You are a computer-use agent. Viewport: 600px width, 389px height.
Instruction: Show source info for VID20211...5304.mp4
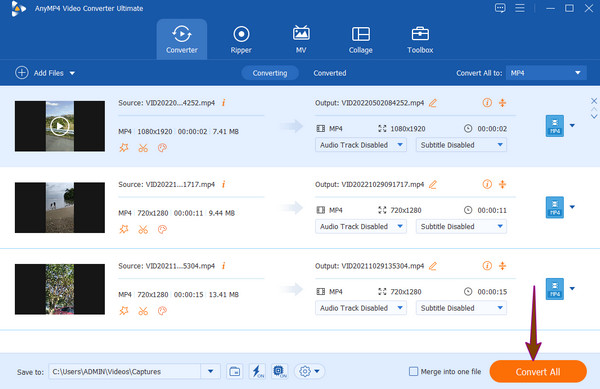(x=223, y=265)
